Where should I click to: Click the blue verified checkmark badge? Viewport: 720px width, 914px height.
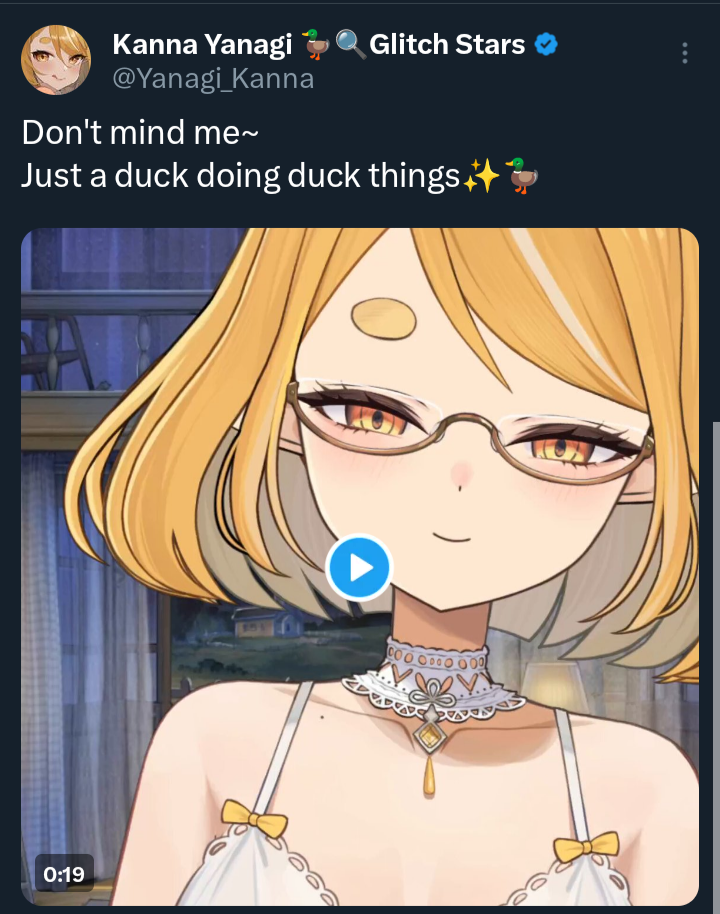click(546, 44)
